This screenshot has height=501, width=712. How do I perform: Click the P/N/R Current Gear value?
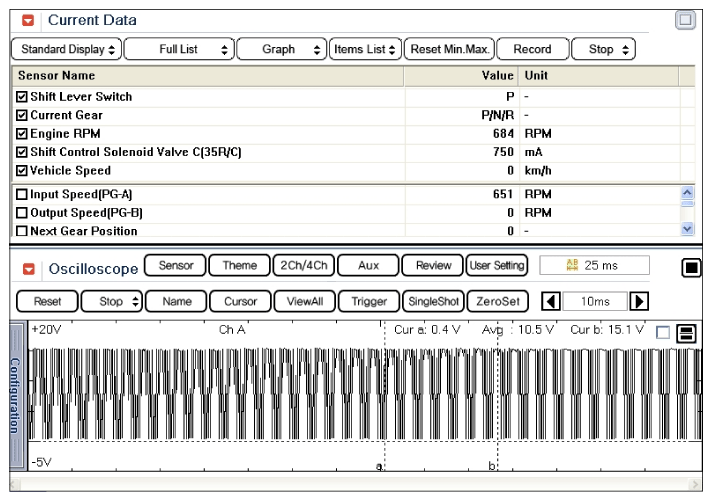pos(498,115)
